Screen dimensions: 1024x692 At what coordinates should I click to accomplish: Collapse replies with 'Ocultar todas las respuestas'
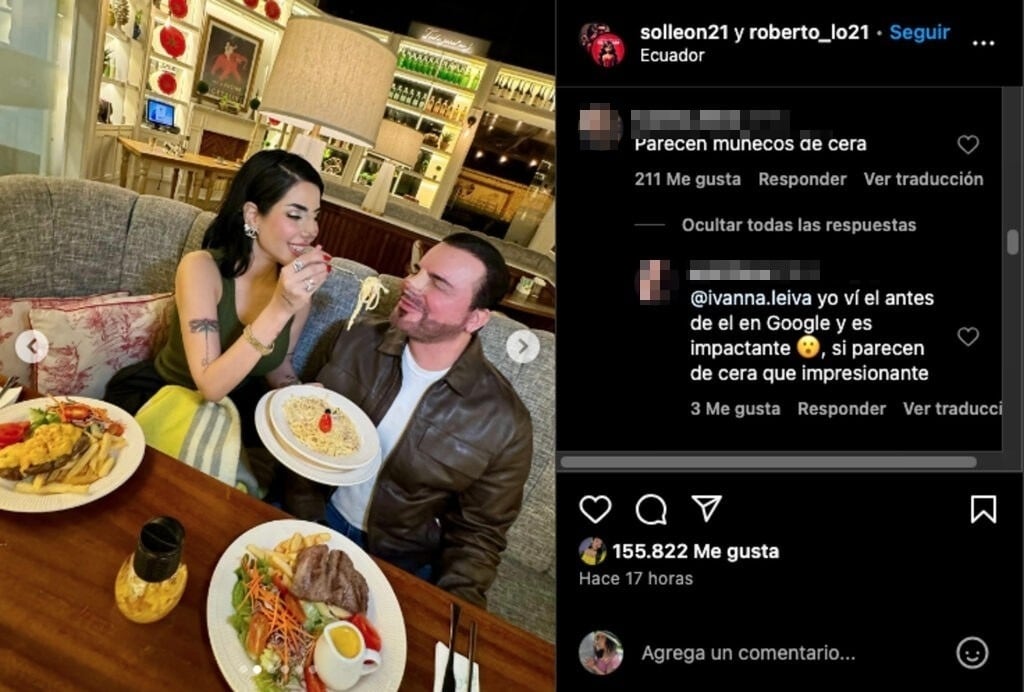tap(799, 225)
